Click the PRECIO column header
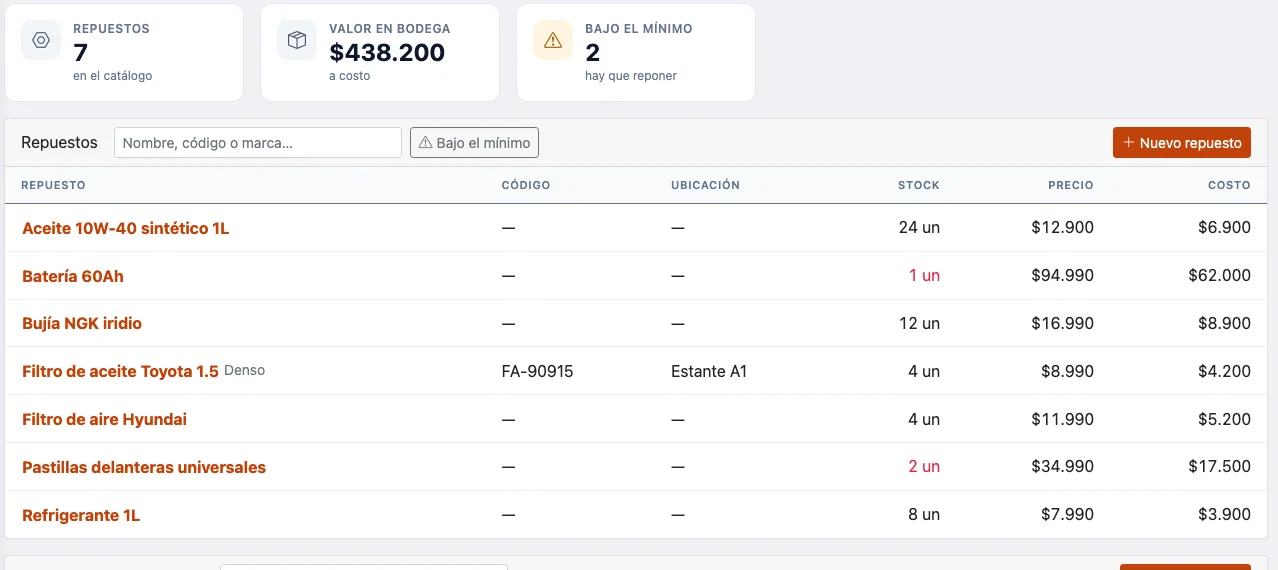The height and width of the screenshot is (570, 1278). (1071, 185)
